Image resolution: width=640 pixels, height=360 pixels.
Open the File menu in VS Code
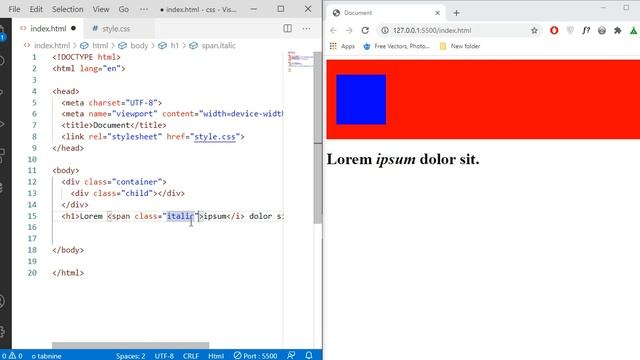click(x=14, y=9)
